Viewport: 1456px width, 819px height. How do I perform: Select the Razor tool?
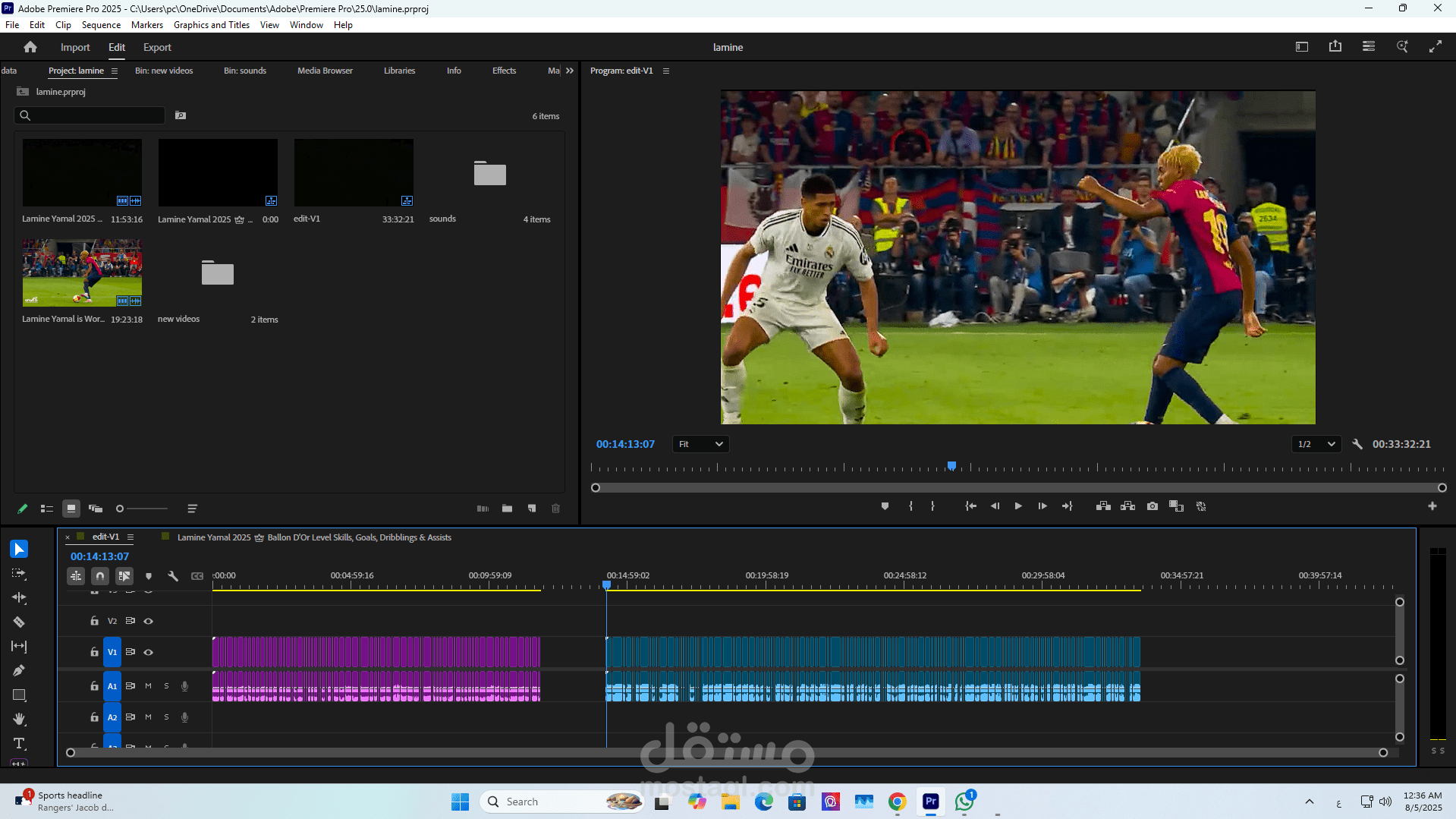point(19,622)
